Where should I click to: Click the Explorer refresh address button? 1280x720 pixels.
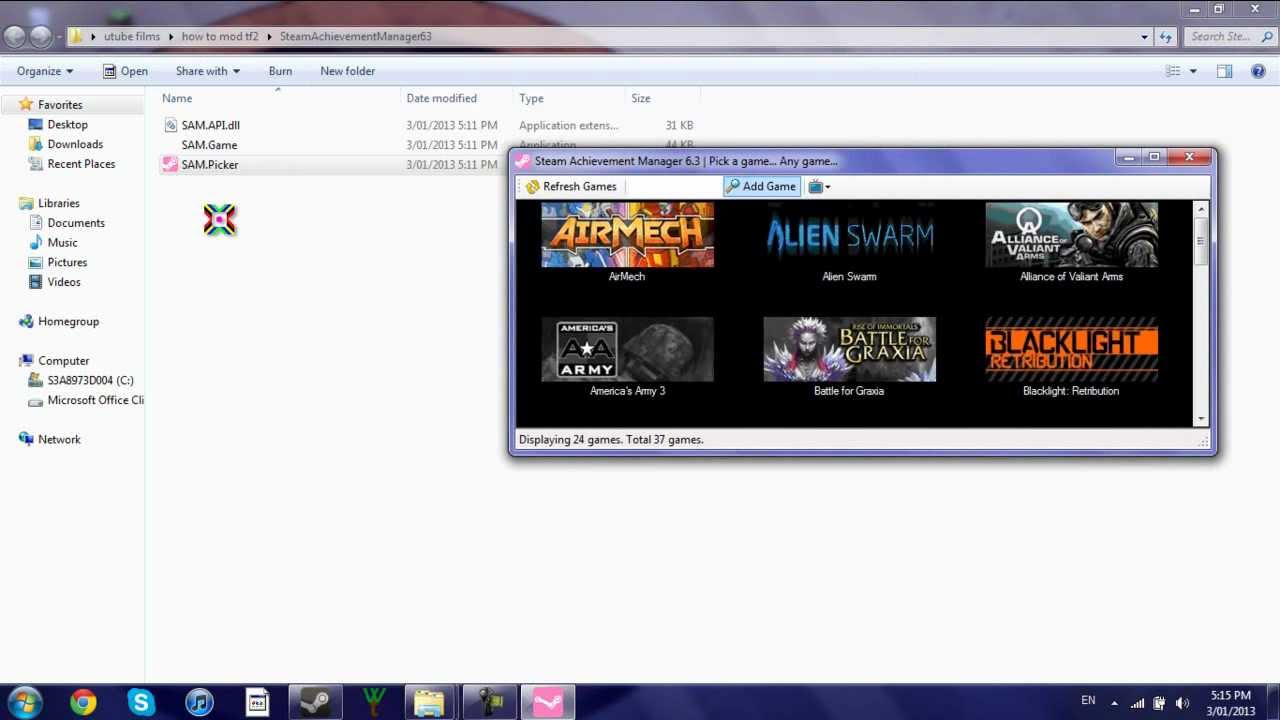coord(1165,37)
